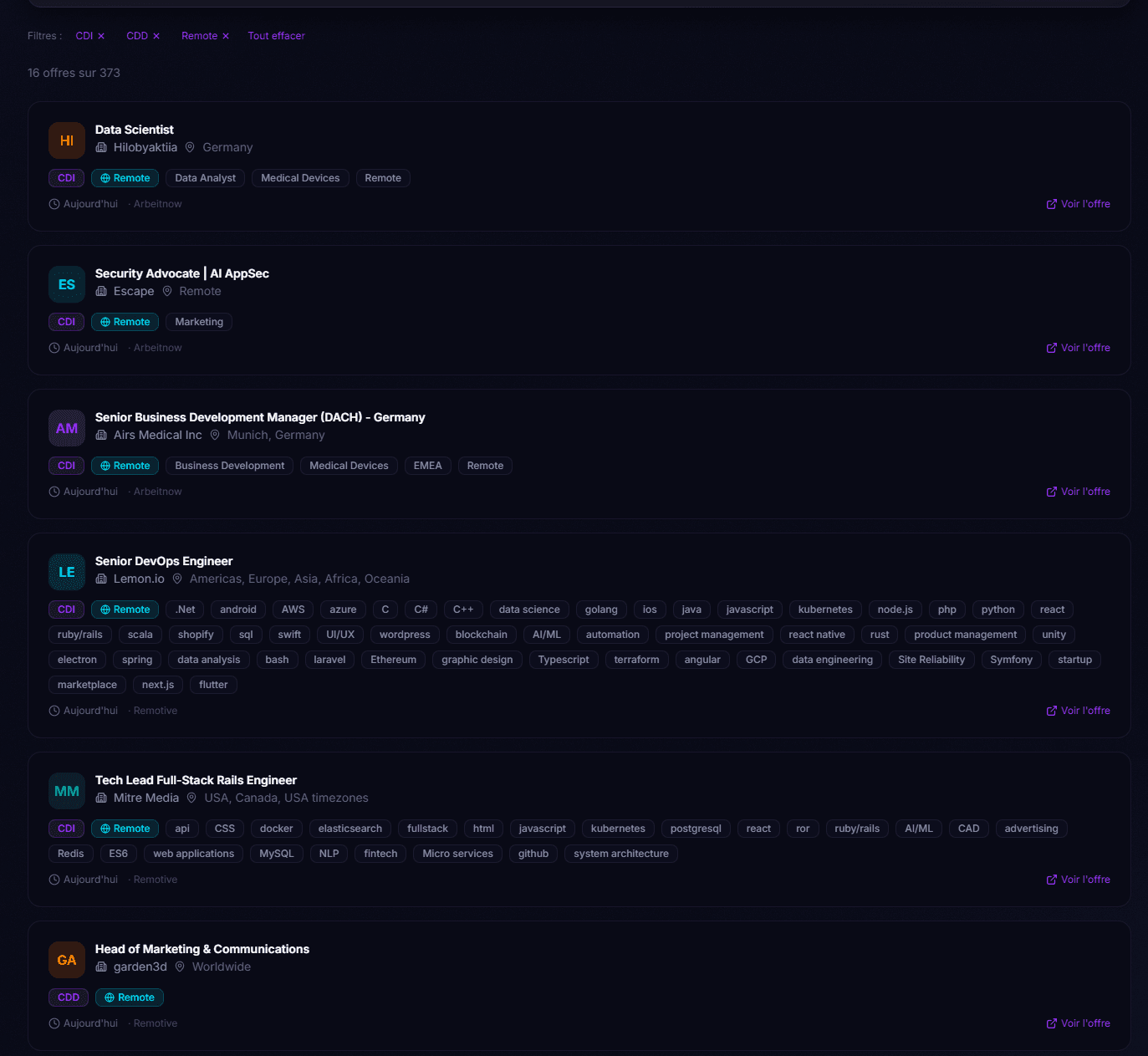Click the Business Development tag

click(x=230, y=466)
